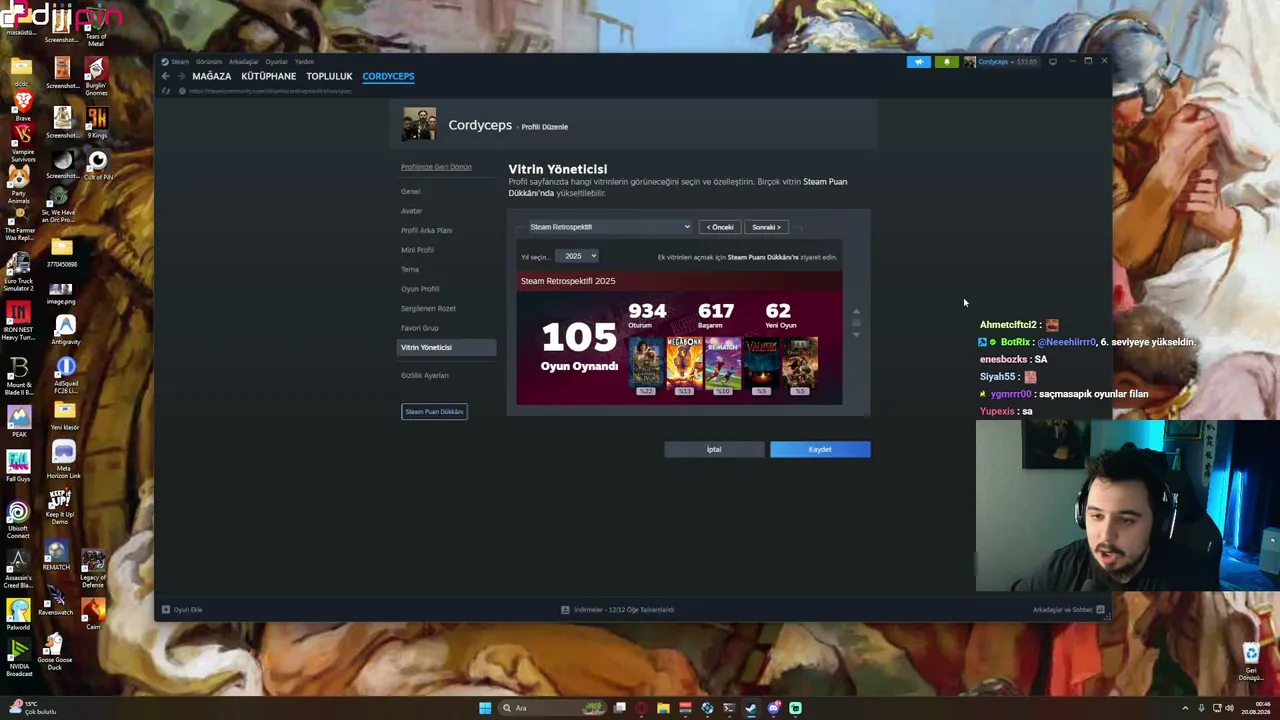
Task: Open the İndirmeler downloads status
Action: [618, 610]
